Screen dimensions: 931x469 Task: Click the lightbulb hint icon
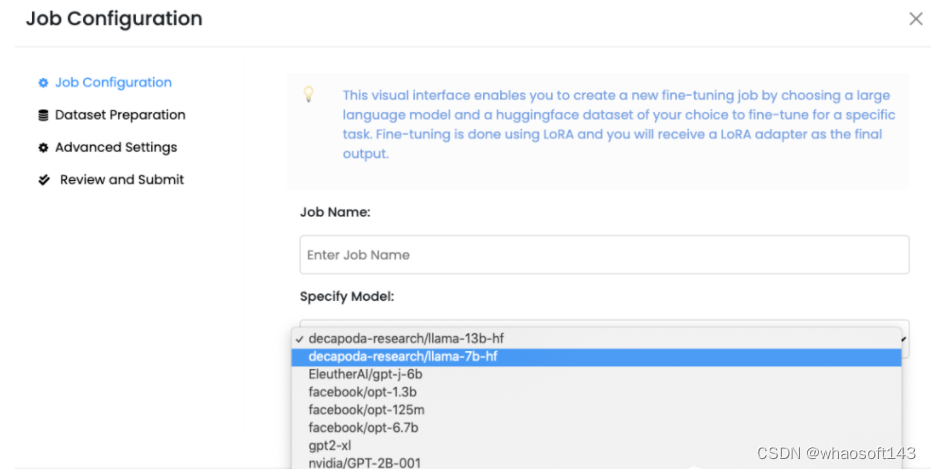pos(309,94)
